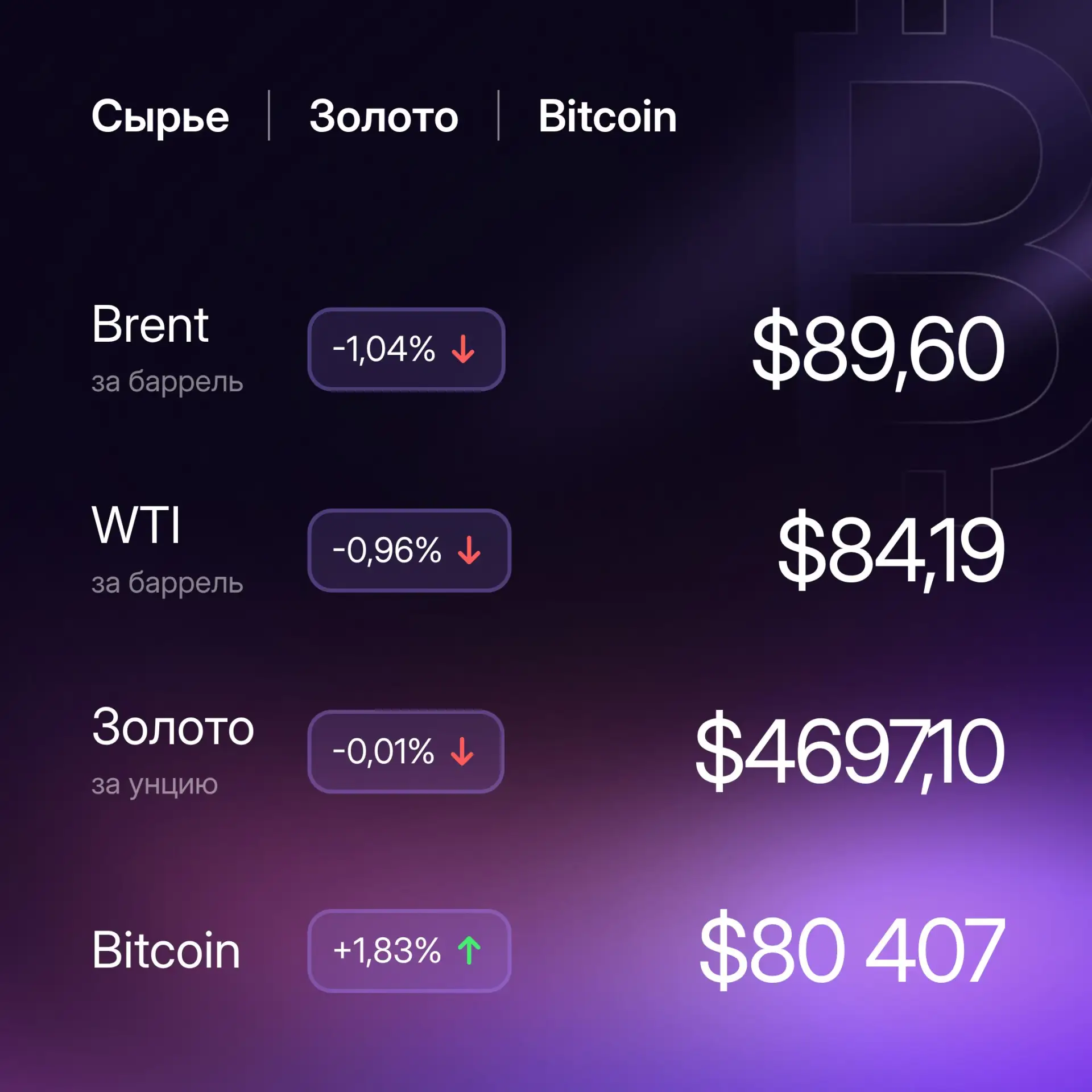
Task: Click the large Bitcoin symbol in the background
Action: [x=944, y=256]
